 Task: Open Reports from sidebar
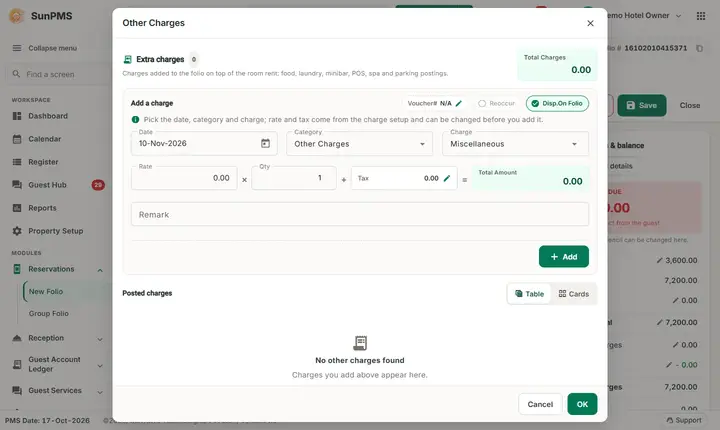42,208
